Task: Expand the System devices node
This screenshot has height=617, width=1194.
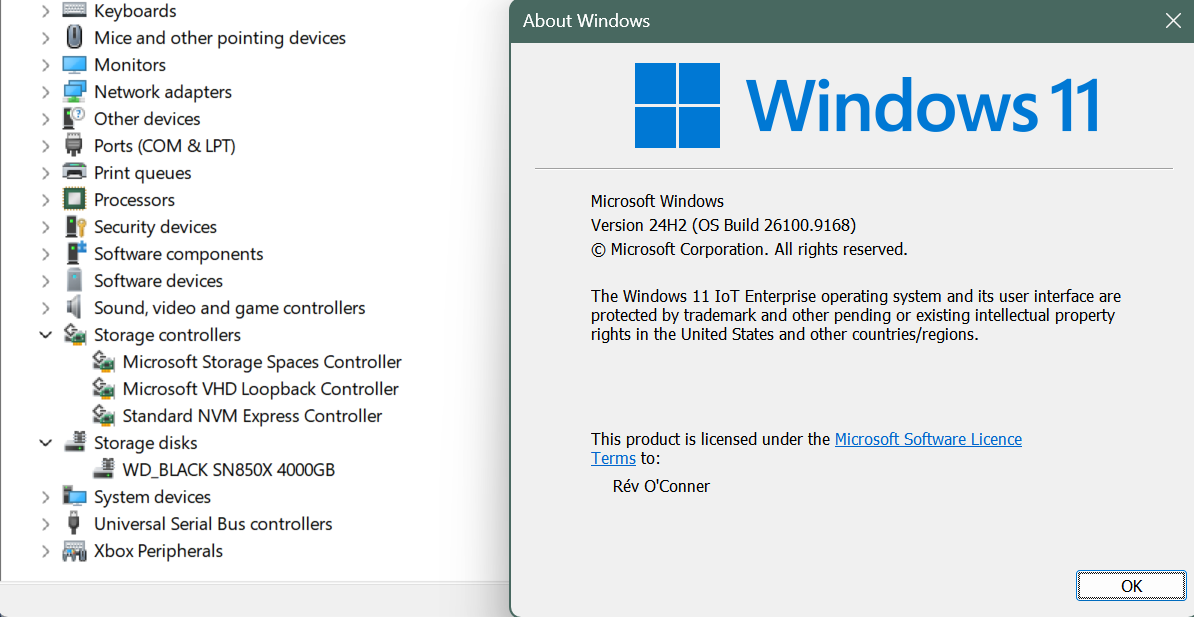Action: tap(46, 497)
